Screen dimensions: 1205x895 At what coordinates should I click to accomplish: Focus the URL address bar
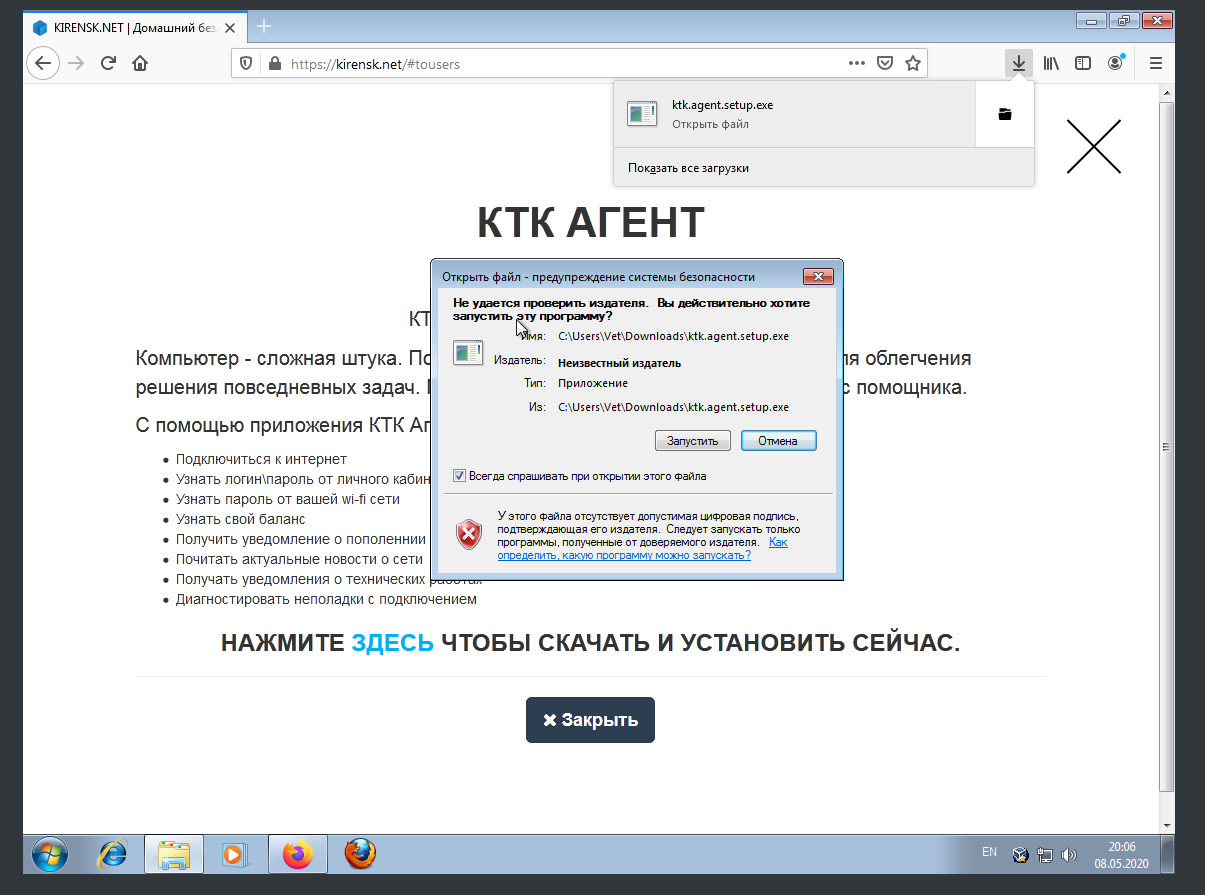[x=565, y=63]
